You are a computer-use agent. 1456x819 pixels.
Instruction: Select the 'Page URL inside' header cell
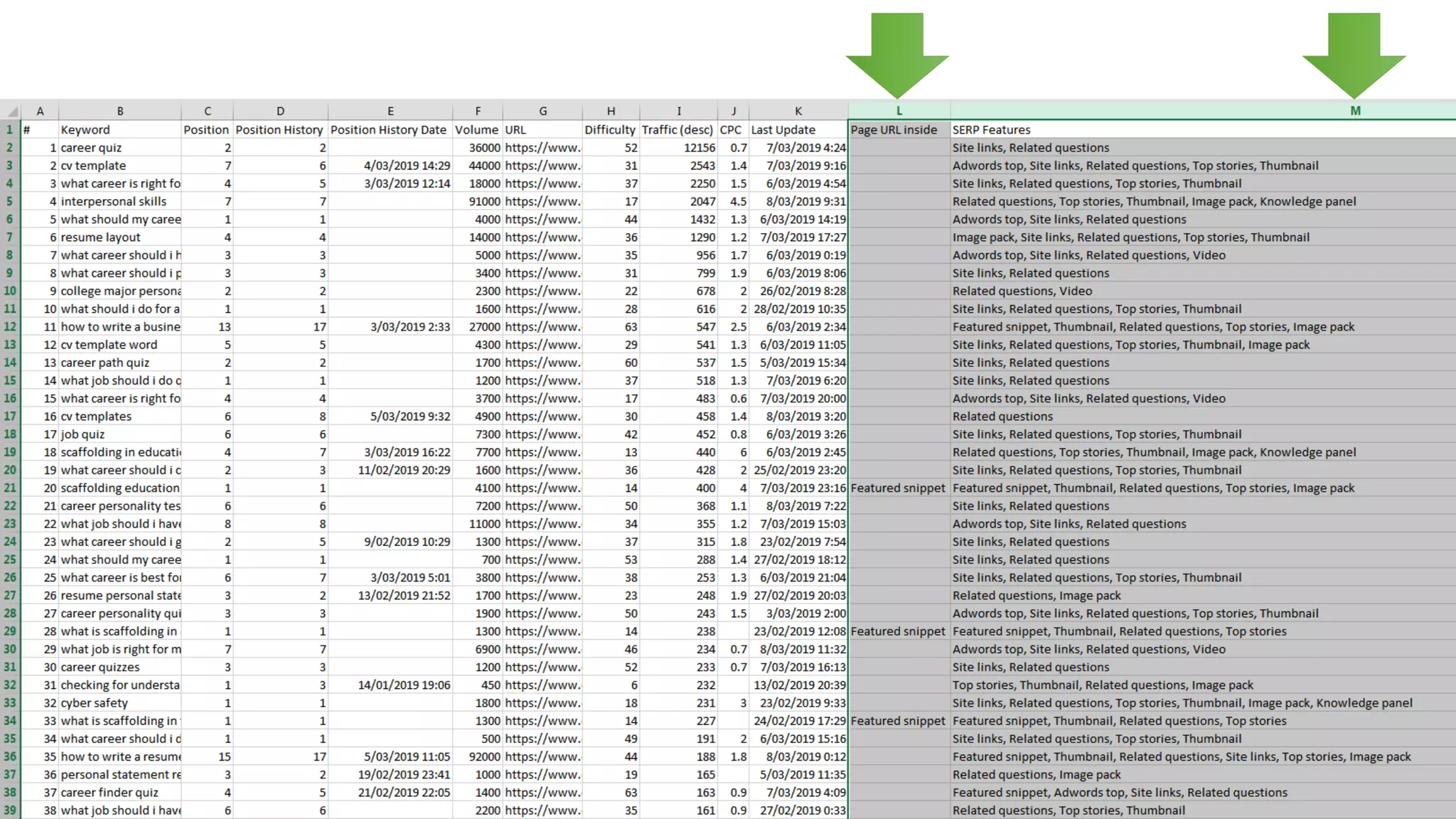coord(894,129)
